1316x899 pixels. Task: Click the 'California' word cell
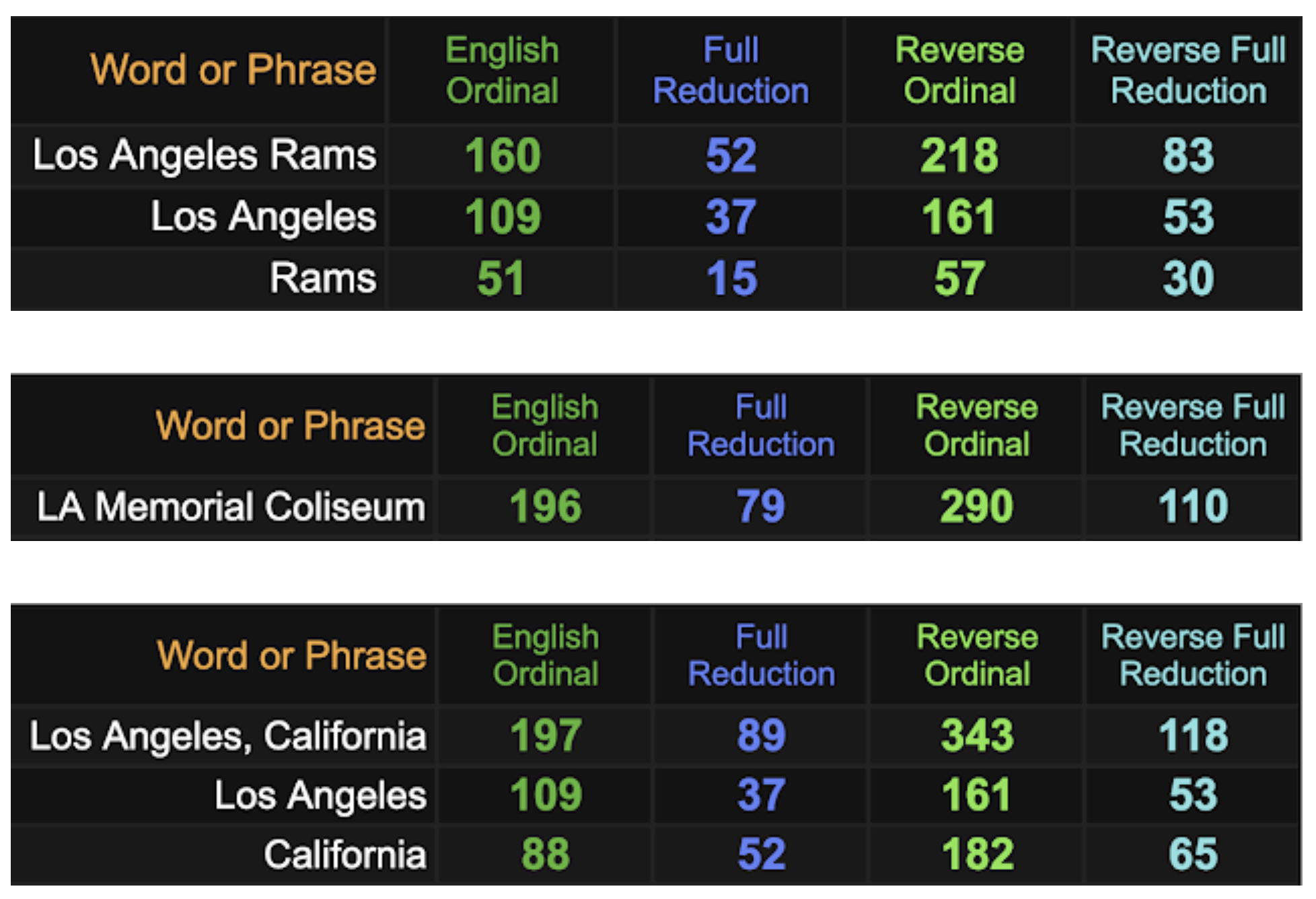click(x=345, y=855)
